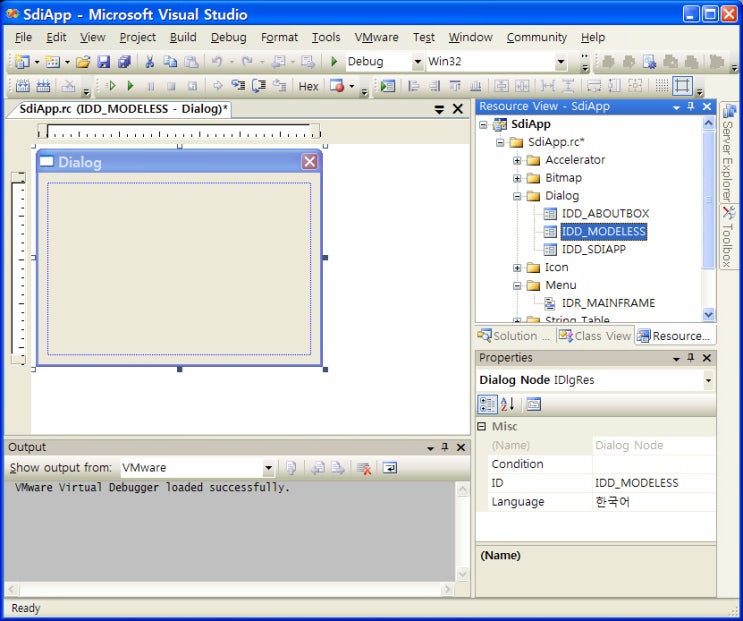Viewport: 743px width, 621px height.
Task: Switch to the Class View tab
Action: click(x=595, y=336)
